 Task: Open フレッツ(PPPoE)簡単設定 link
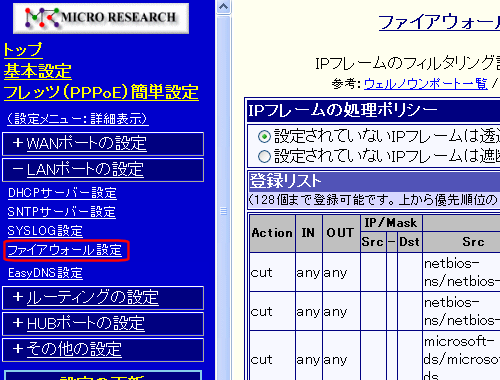101,92
